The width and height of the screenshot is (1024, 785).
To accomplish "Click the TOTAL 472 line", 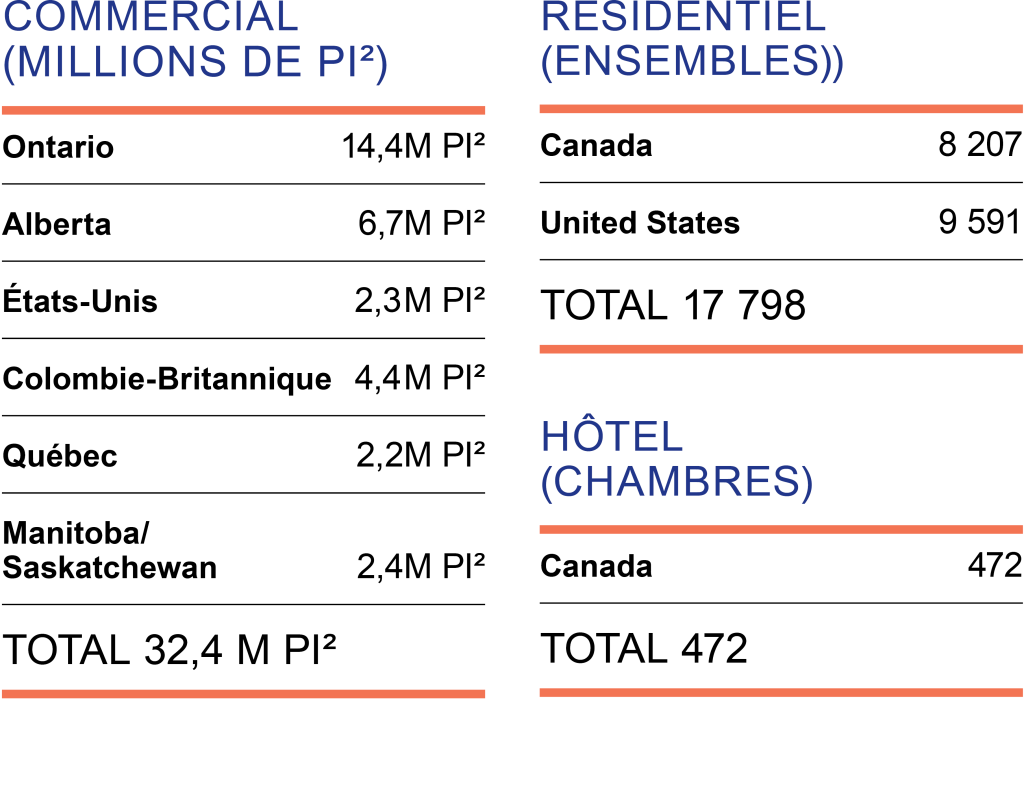I will [644, 649].
